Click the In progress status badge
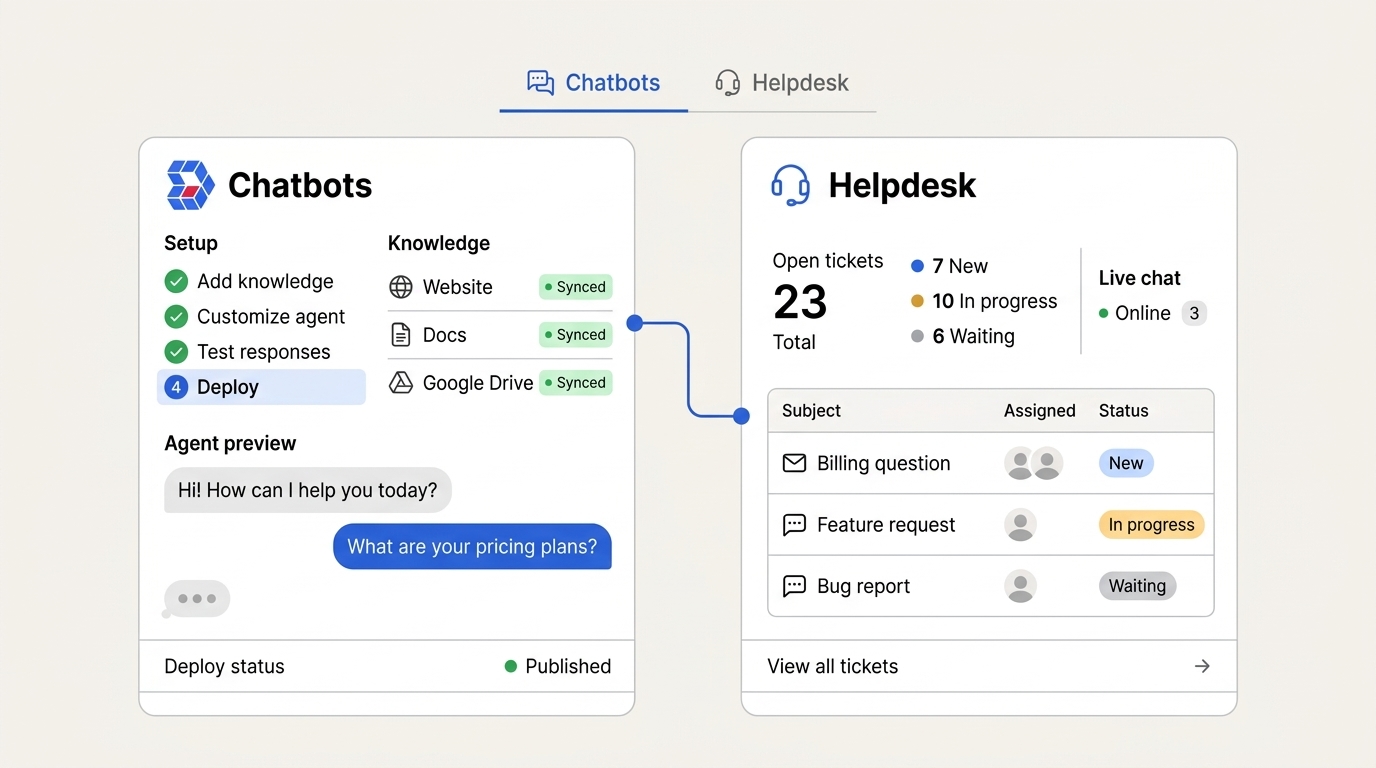 click(x=1151, y=525)
